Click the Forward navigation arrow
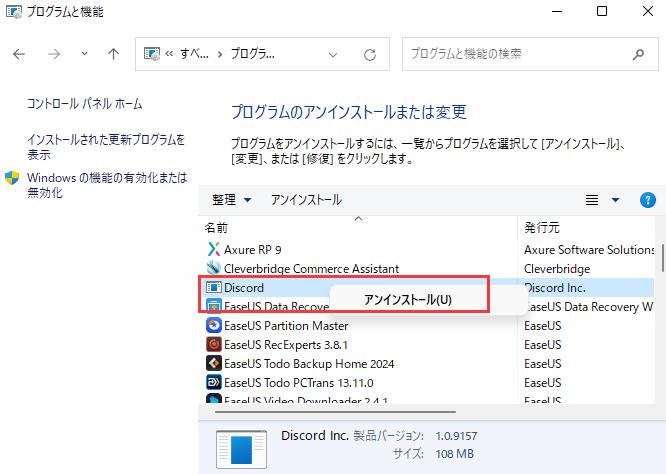 pyautogui.click(x=54, y=54)
